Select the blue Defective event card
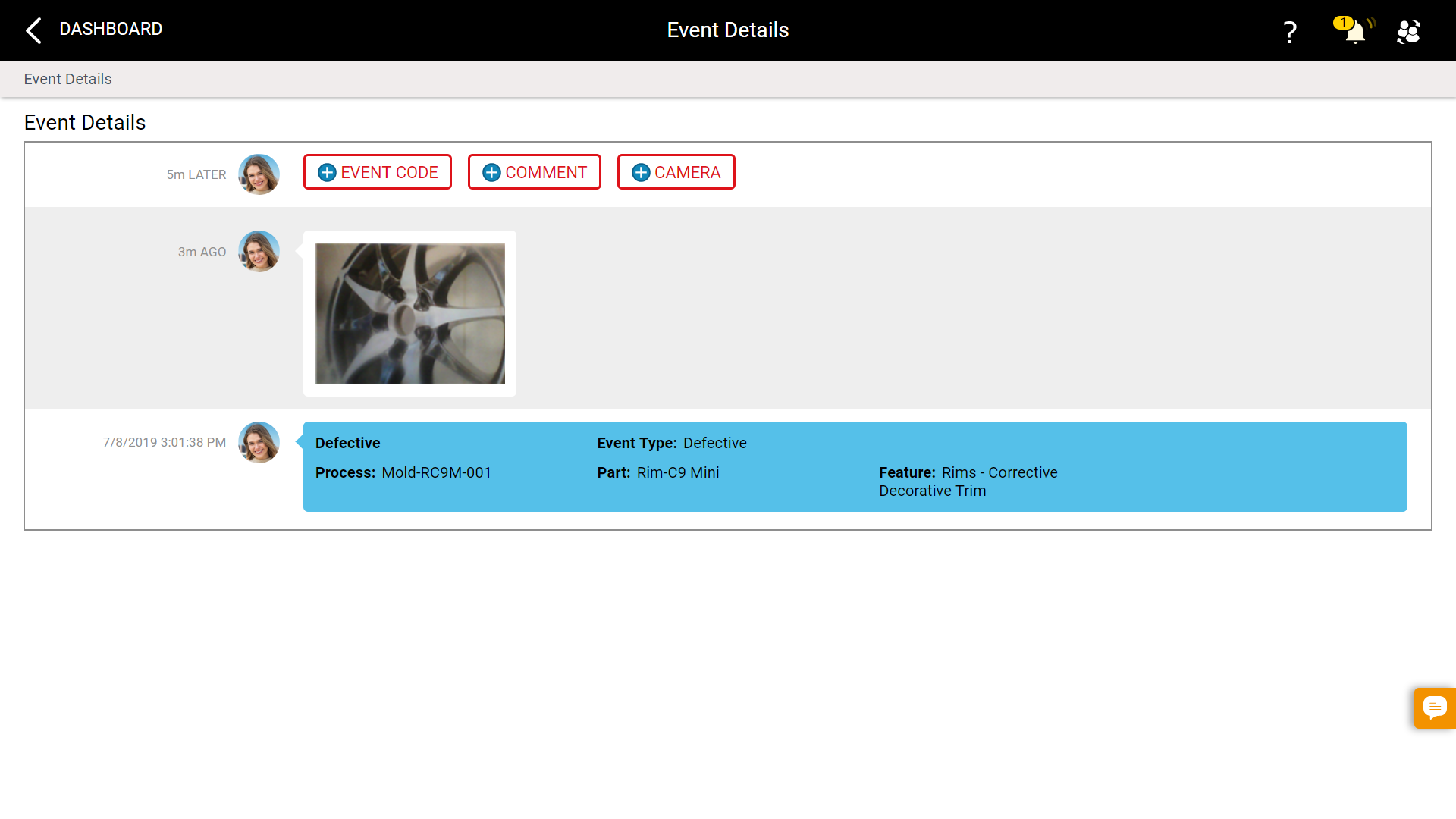This screenshot has height=819, width=1456. 855,466
